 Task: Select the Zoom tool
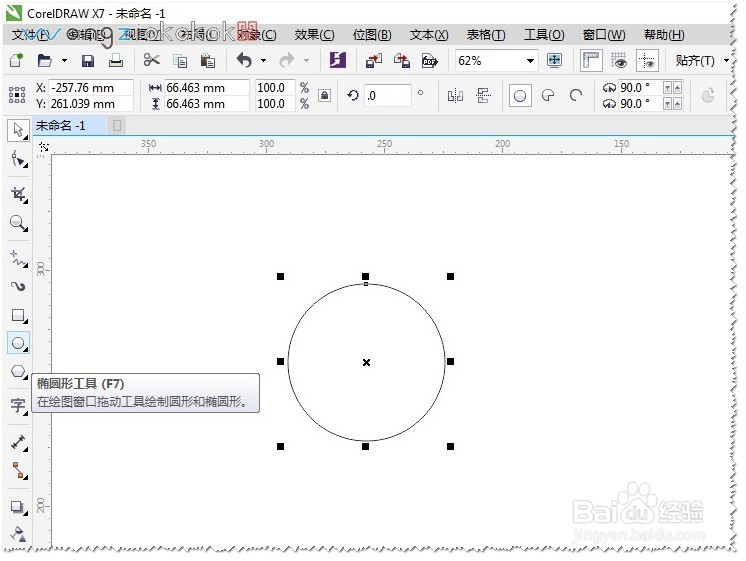click(19, 223)
